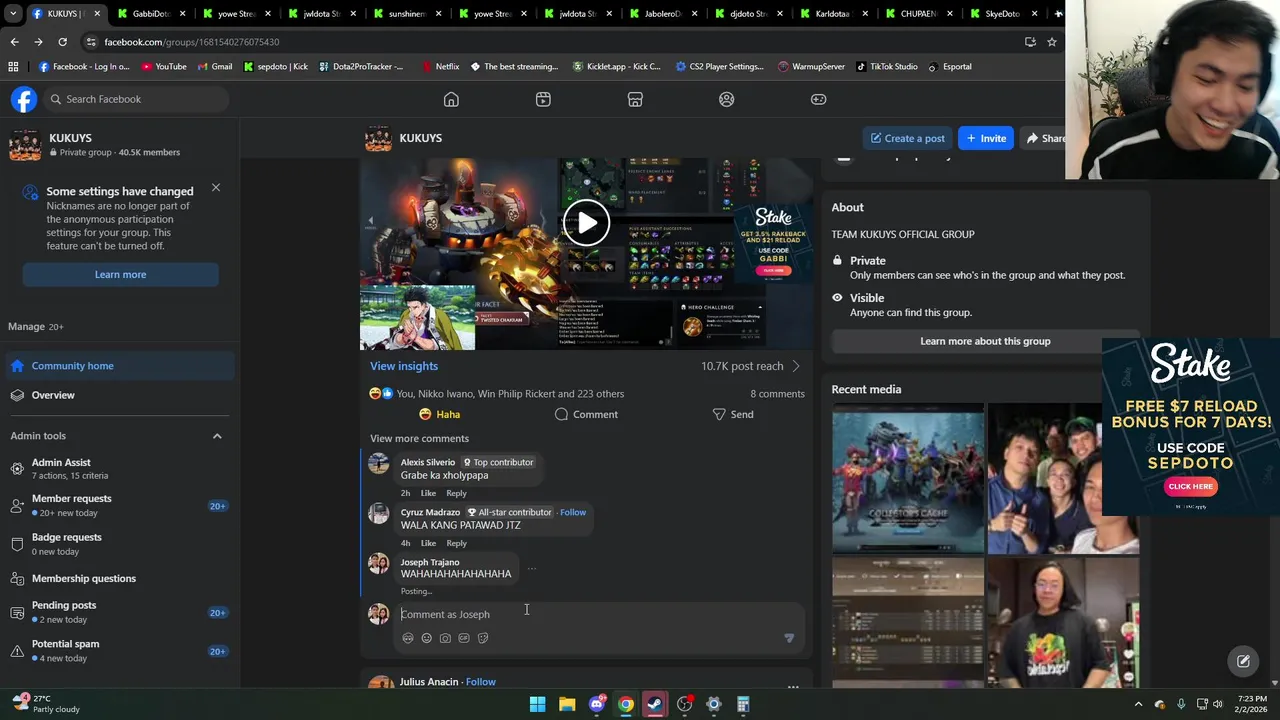The image size is (1280, 720).
Task: Open the Dota2ProTracker bookmark
Action: [x=361, y=67]
